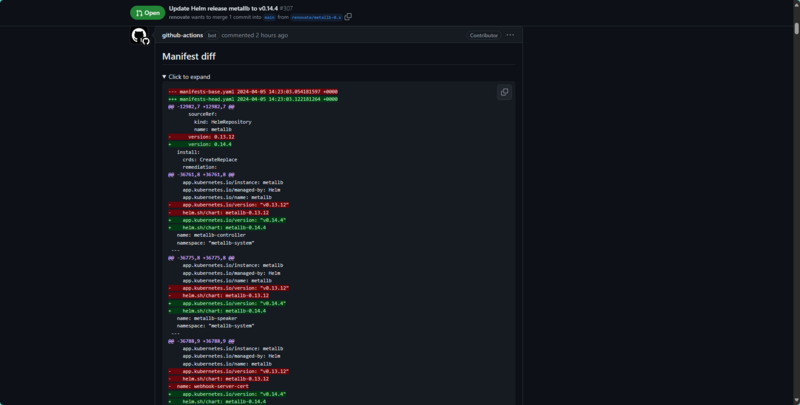
Task: Click the 'name: metallb-speaker' line
Action: tap(207, 318)
